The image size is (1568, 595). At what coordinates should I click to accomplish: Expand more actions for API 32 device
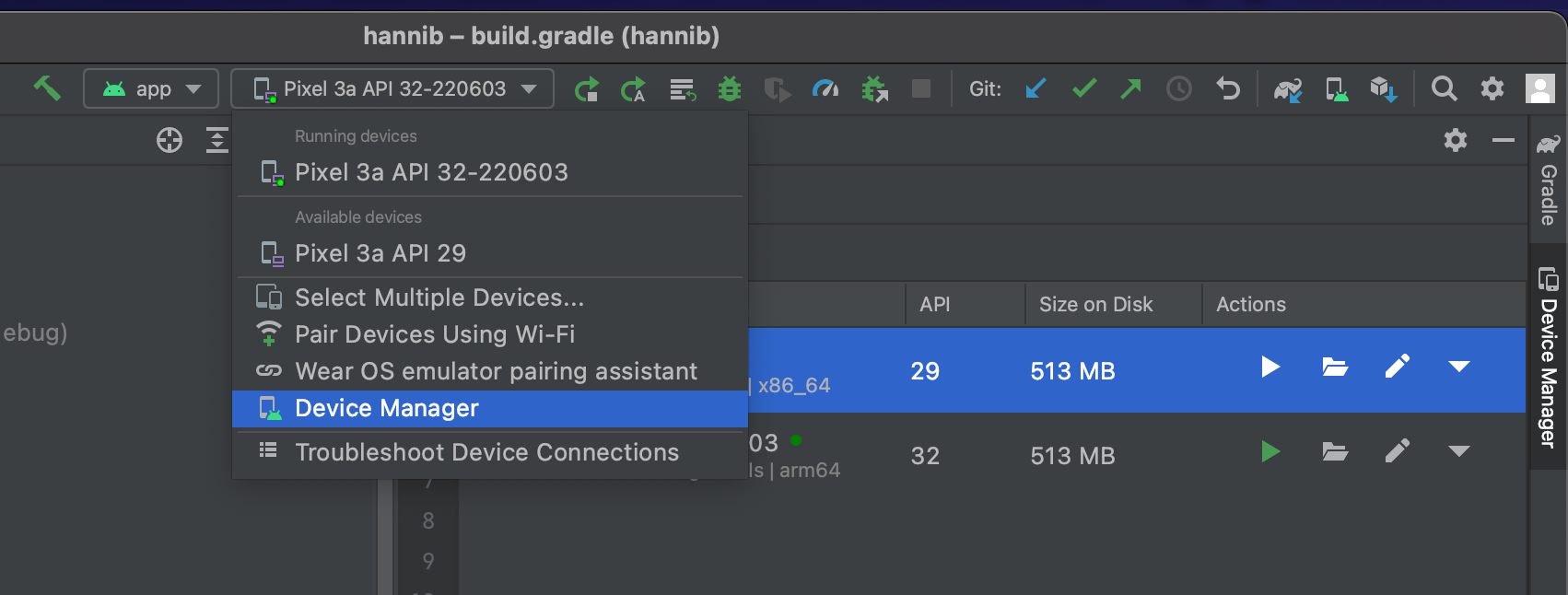pos(1459,451)
